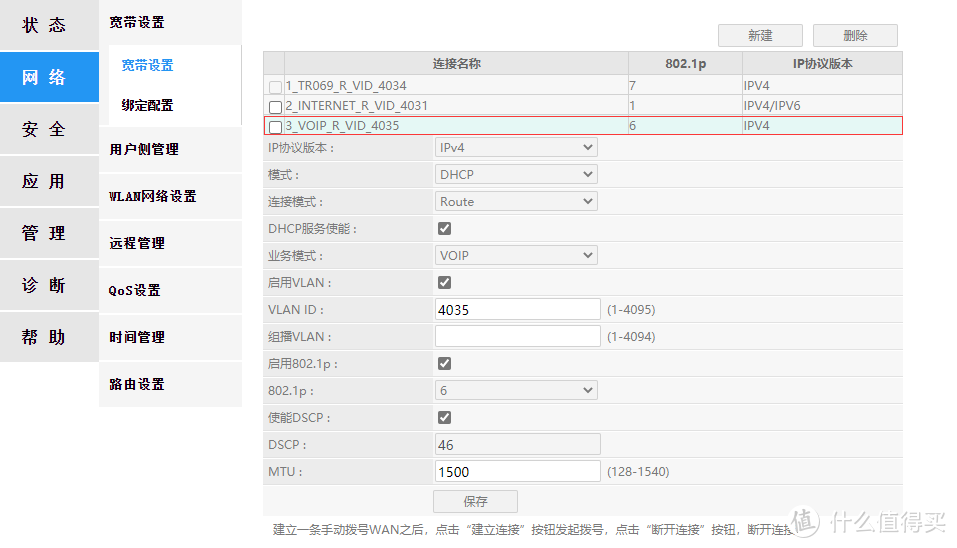Click the 连接名称 column header
Viewport: 957px width, 548px height.
457,63
